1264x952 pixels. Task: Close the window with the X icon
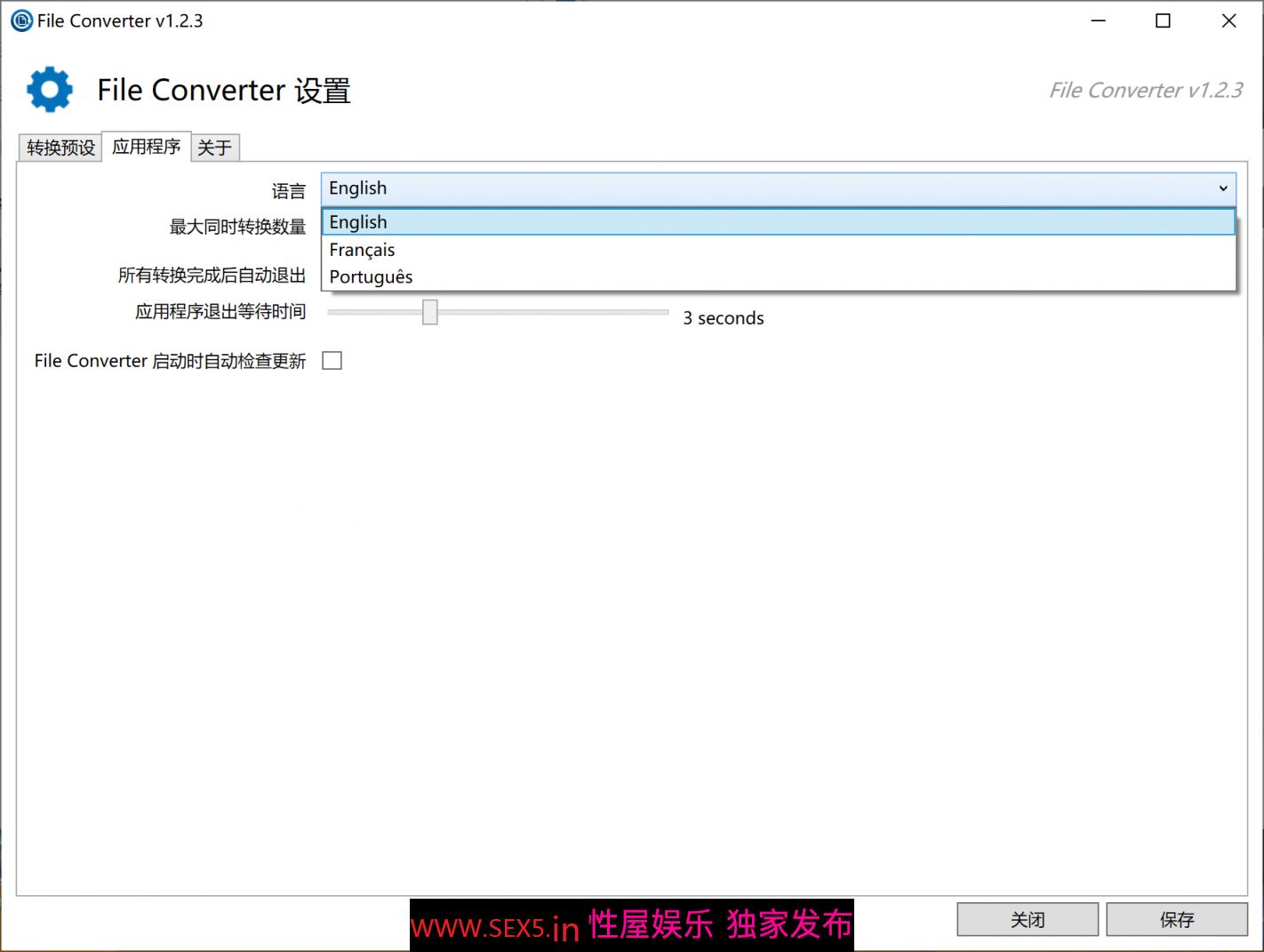(1228, 20)
